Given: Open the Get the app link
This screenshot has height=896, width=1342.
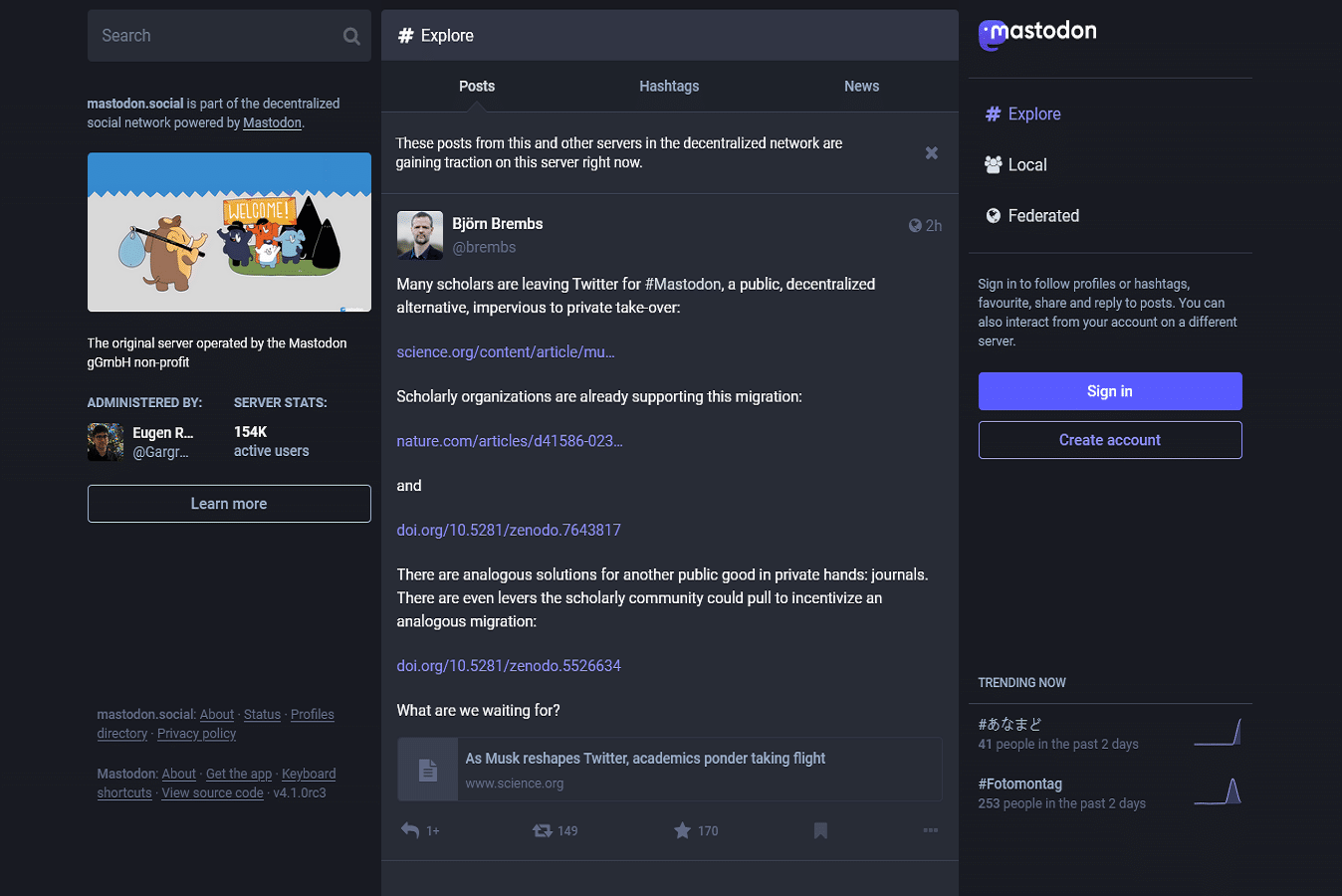Looking at the screenshot, I should coord(238,775).
